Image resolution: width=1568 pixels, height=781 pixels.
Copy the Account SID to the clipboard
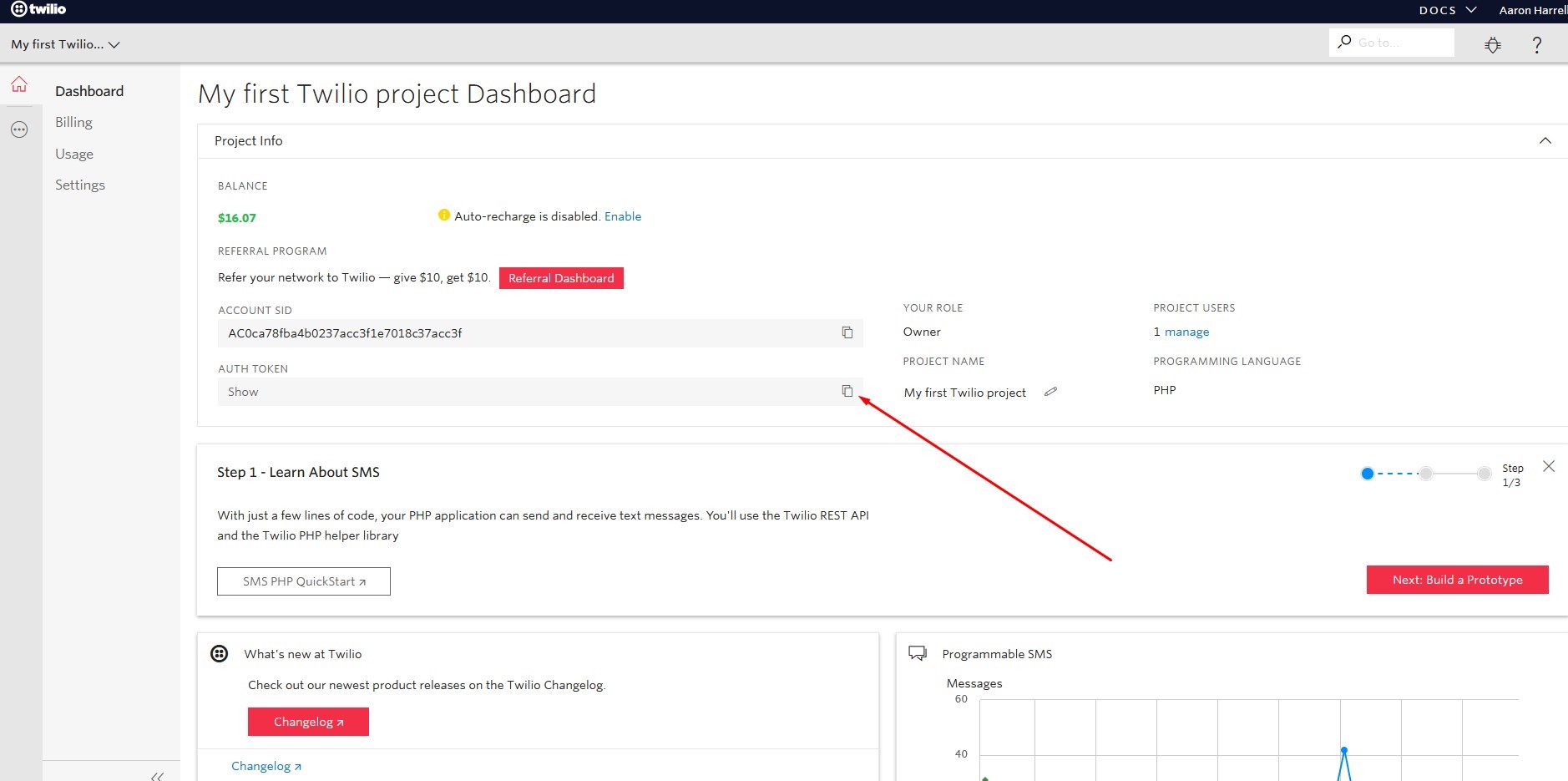(x=847, y=332)
